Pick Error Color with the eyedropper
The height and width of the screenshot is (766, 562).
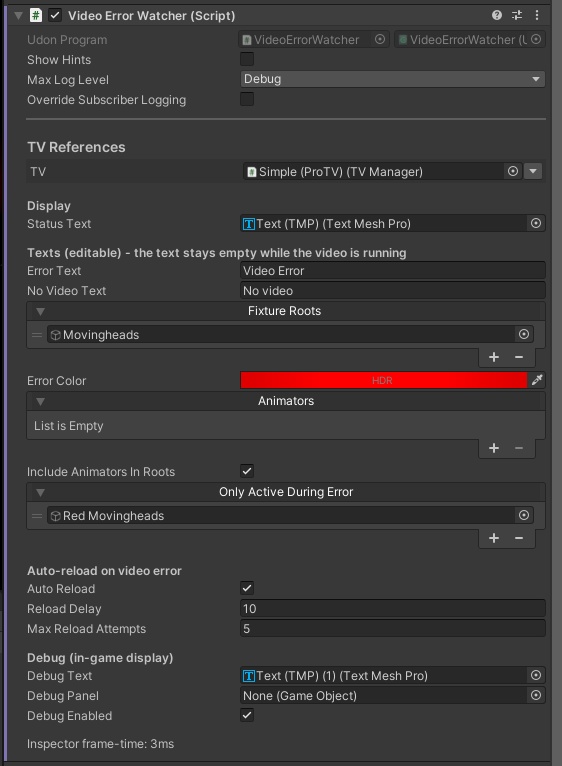(x=537, y=380)
